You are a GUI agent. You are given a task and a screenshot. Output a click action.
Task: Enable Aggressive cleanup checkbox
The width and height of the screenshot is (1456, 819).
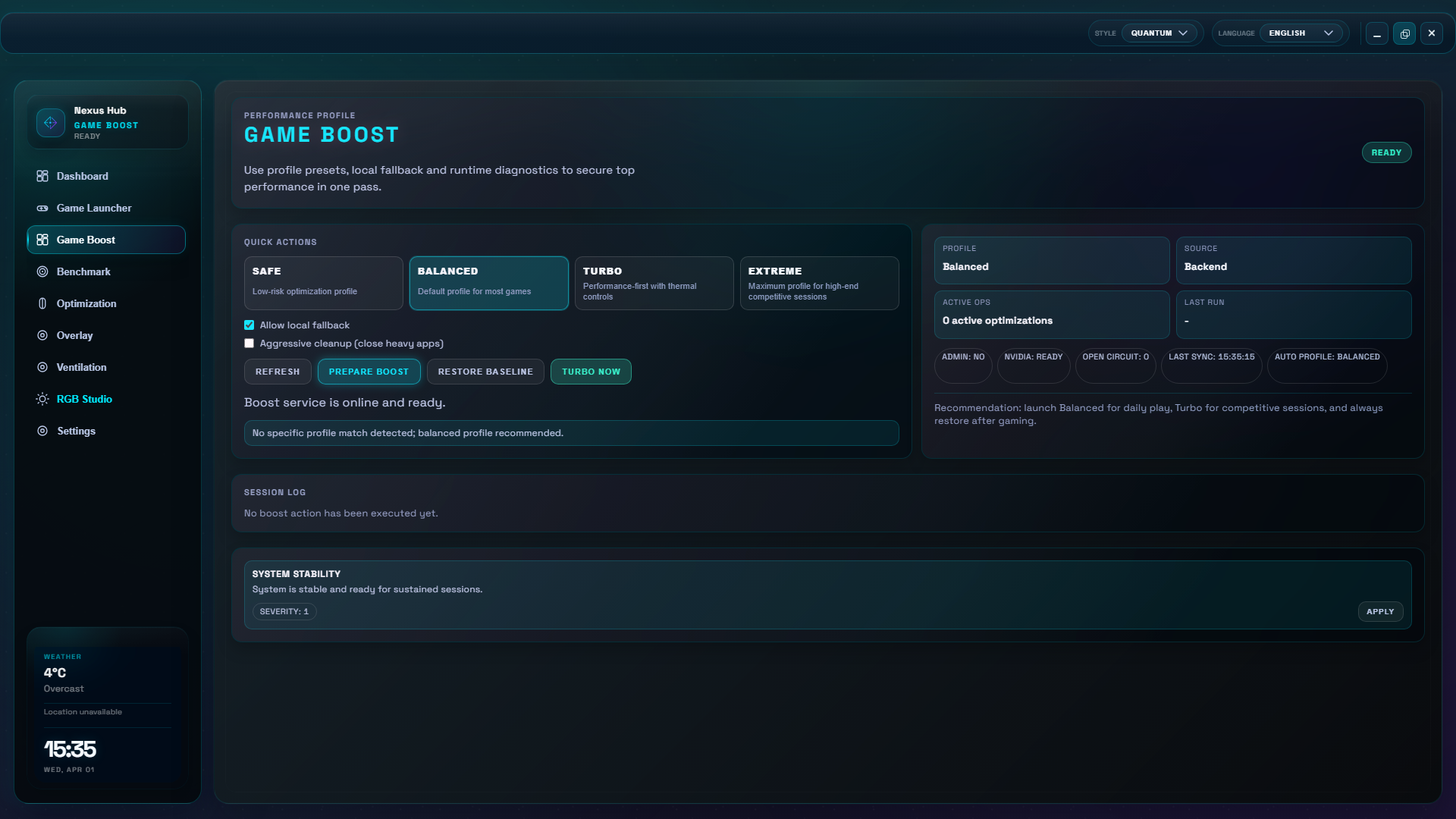pyautogui.click(x=249, y=344)
